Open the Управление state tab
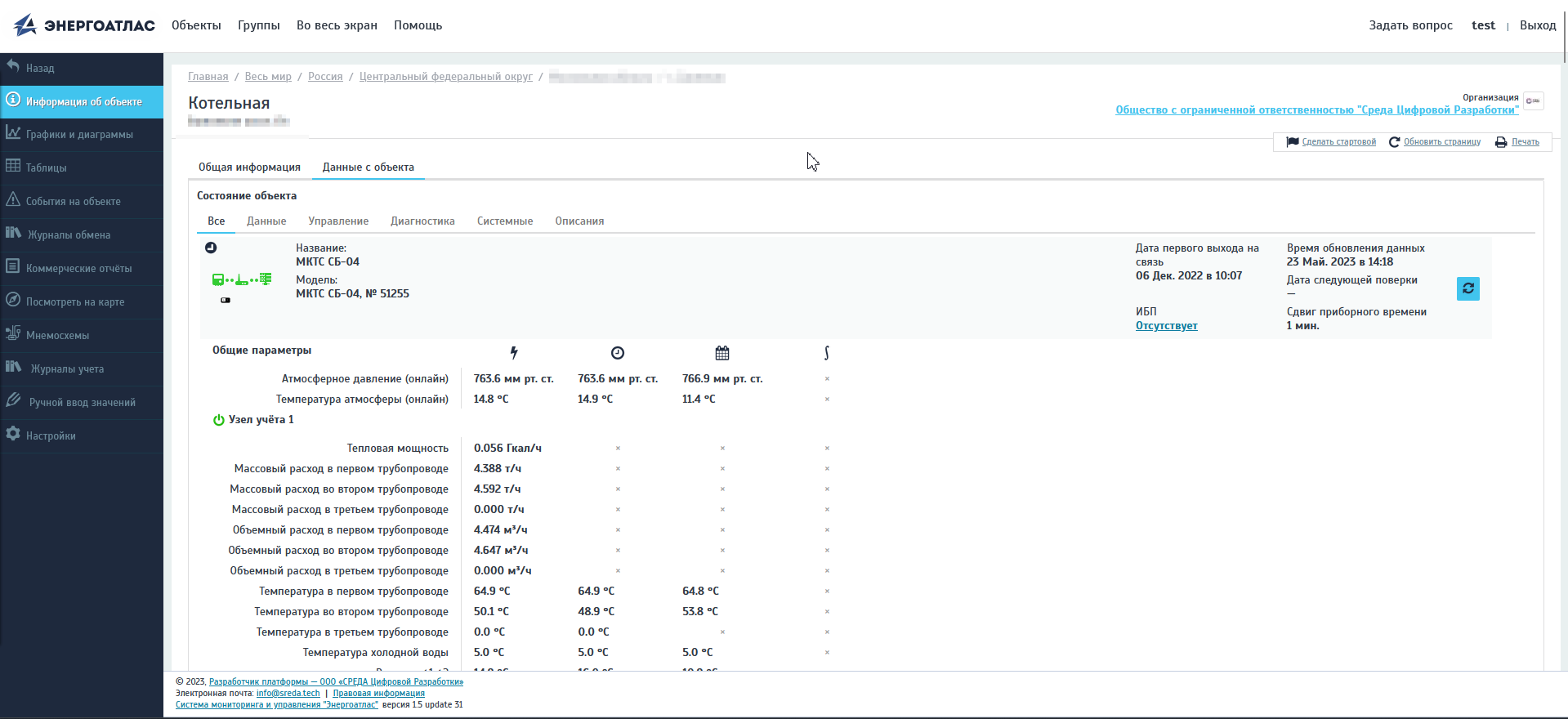Image resolution: width=1568 pixels, height=719 pixels. pyautogui.click(x=338, y=221)
